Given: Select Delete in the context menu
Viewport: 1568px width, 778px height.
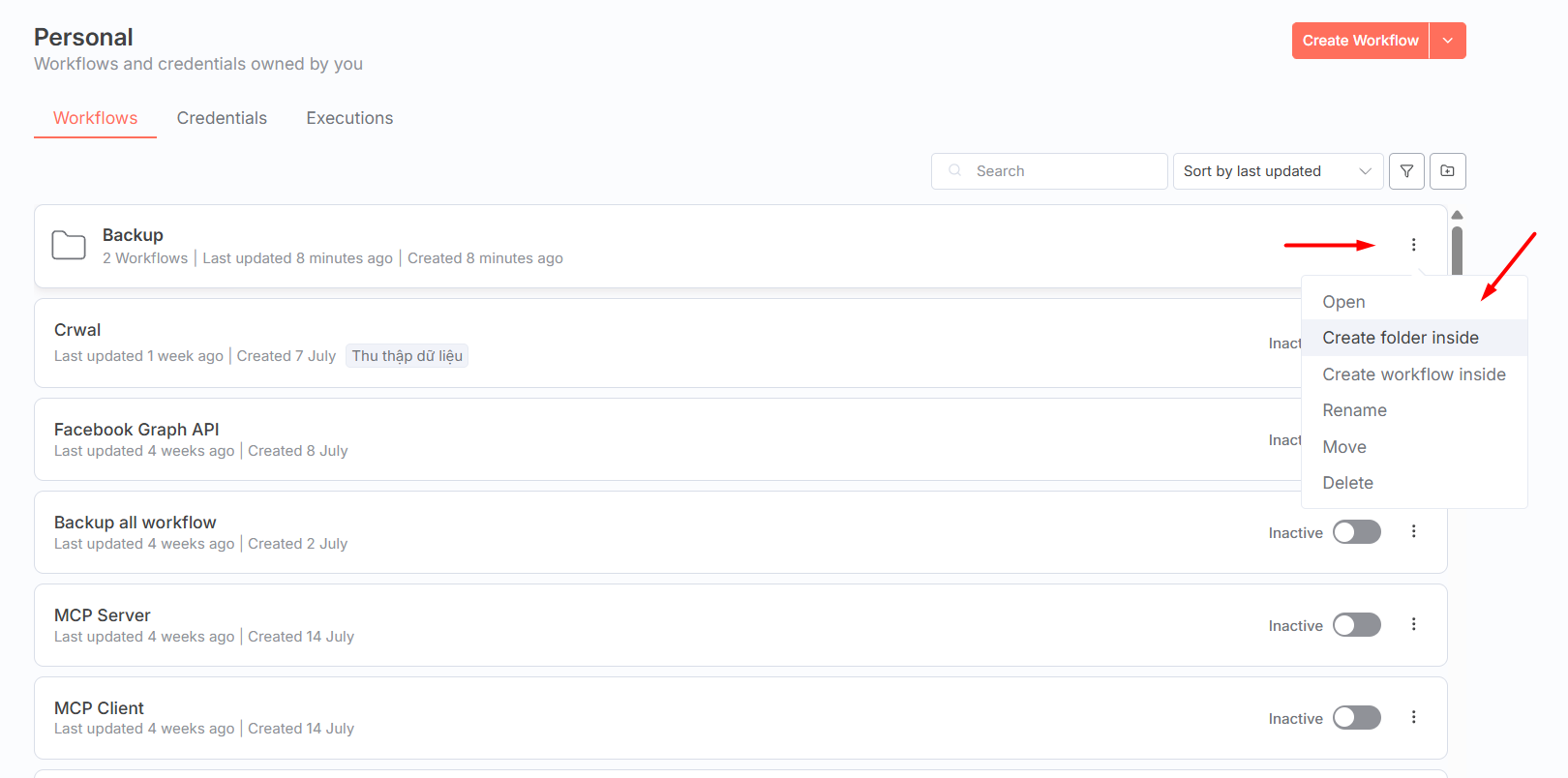Looking at the screenshot, I should tap(1414, 483).
